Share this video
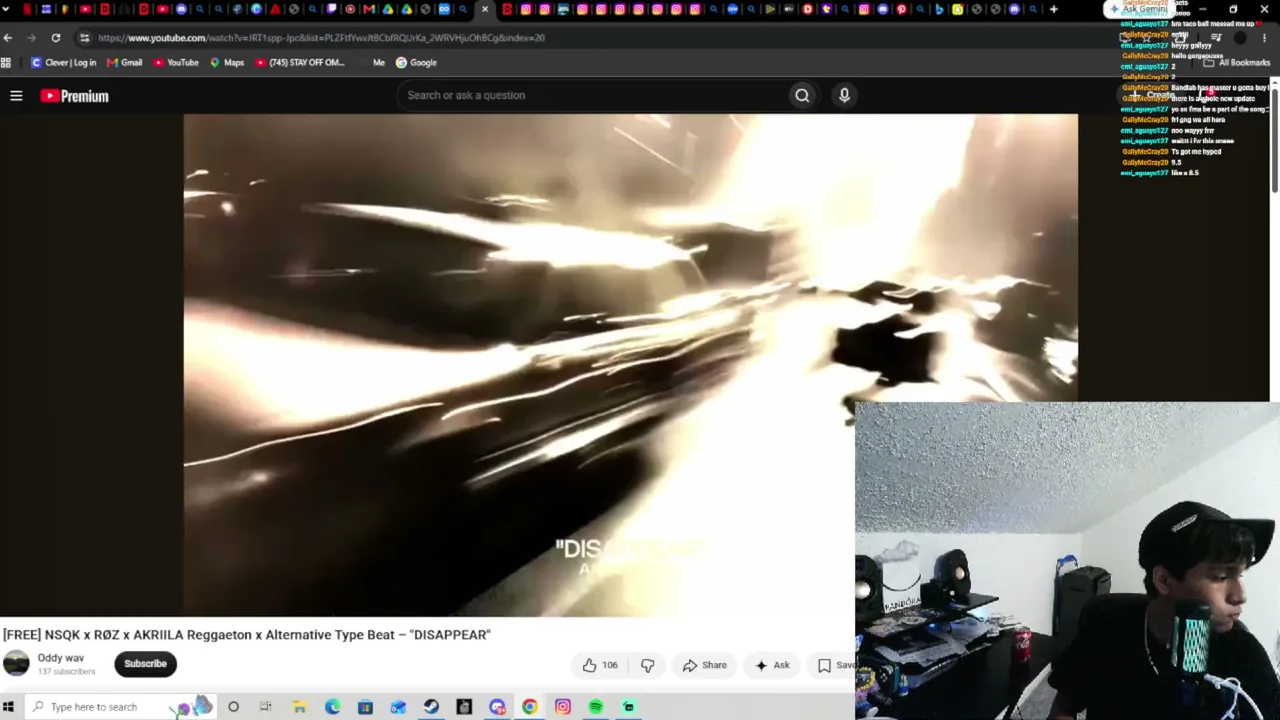The height and width of the screenshot is (720, 1280). 705,665
